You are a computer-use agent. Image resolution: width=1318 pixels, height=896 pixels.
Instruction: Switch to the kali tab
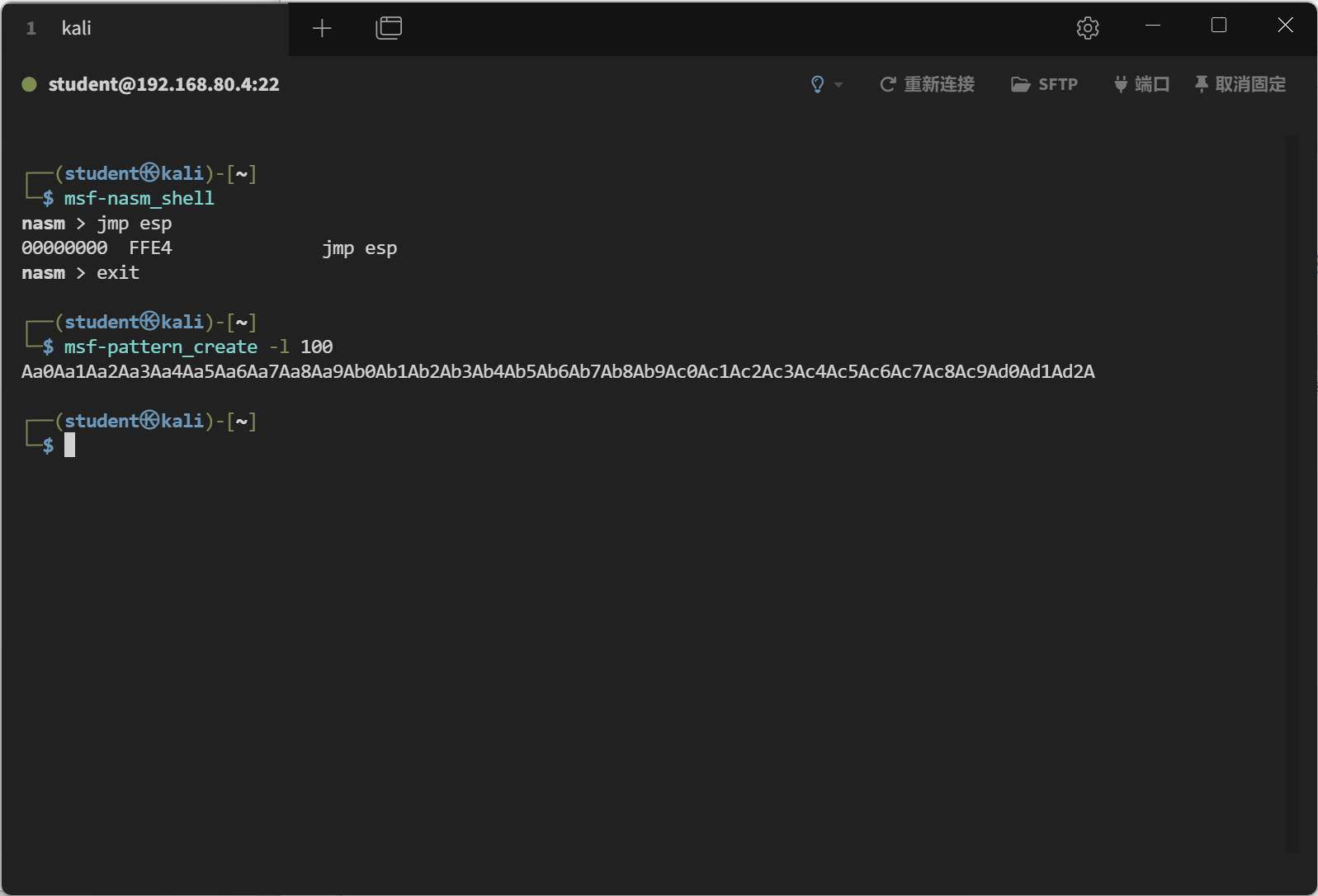click(x=76, y=29)
